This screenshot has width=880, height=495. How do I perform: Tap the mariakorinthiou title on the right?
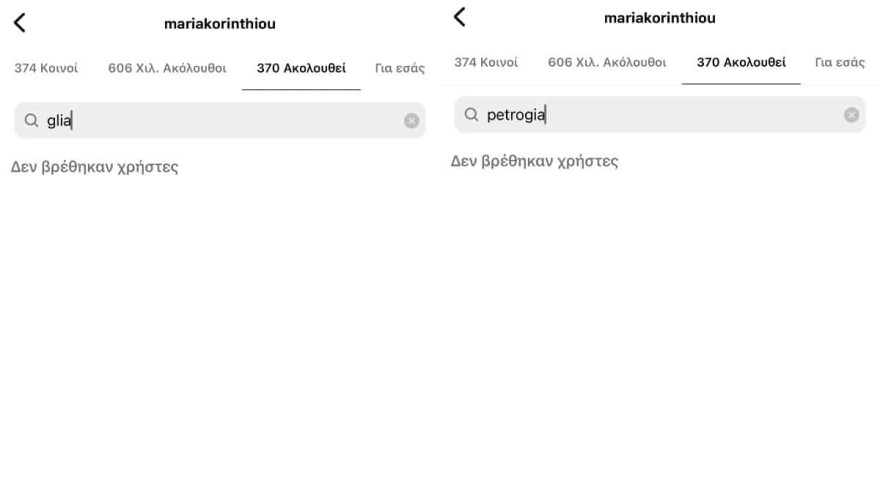tap(660, 18)
